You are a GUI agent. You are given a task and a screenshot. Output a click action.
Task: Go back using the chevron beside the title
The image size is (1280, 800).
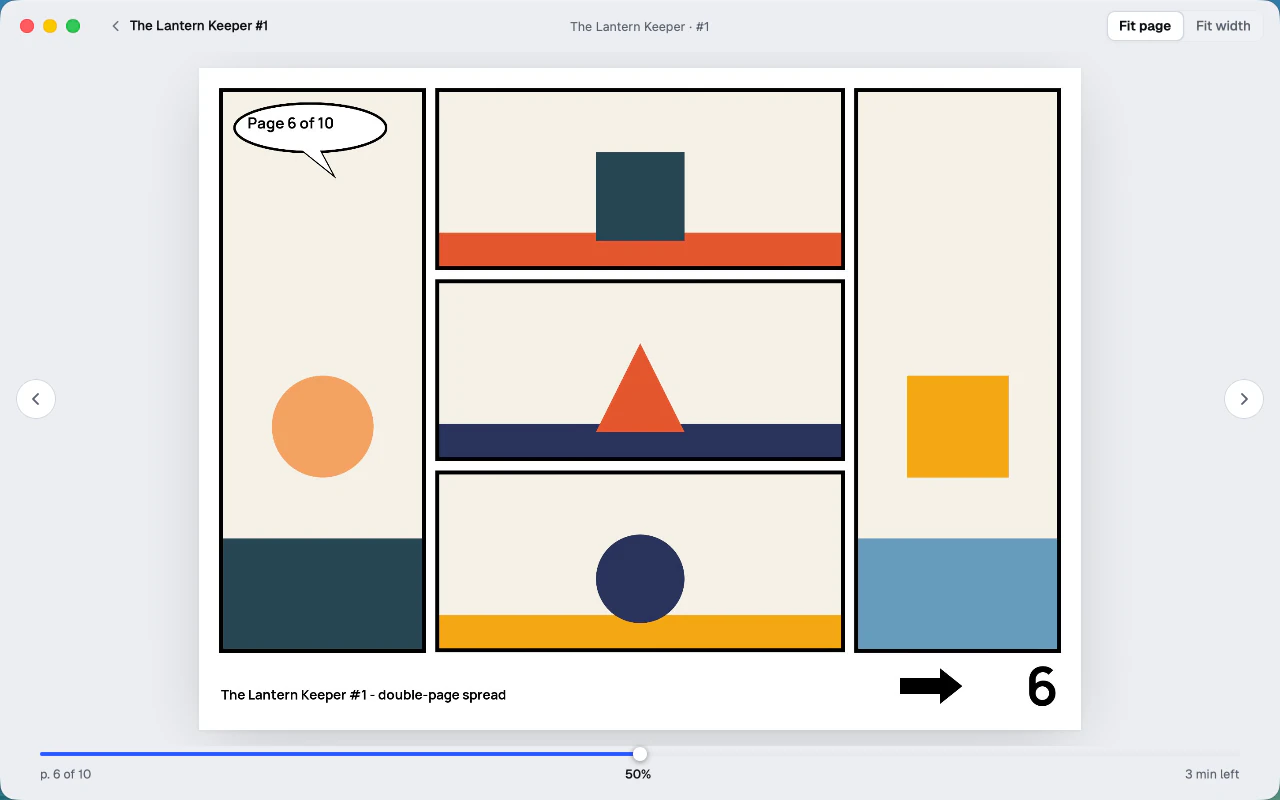pos(116,26)
